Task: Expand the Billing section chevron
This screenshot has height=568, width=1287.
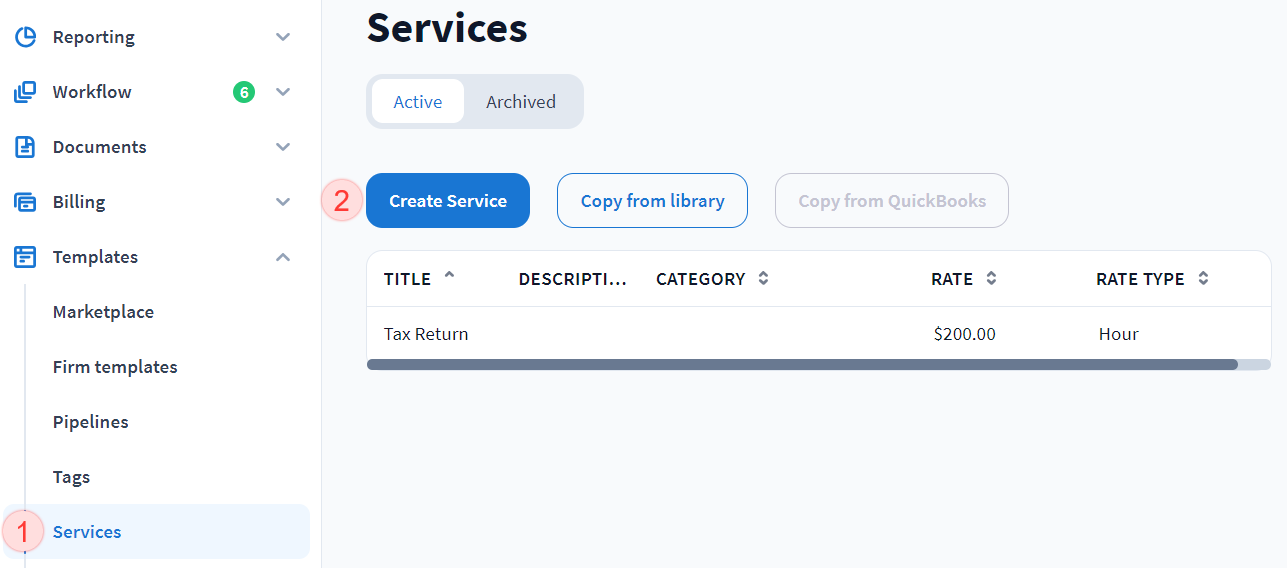Action: point(283,202)
